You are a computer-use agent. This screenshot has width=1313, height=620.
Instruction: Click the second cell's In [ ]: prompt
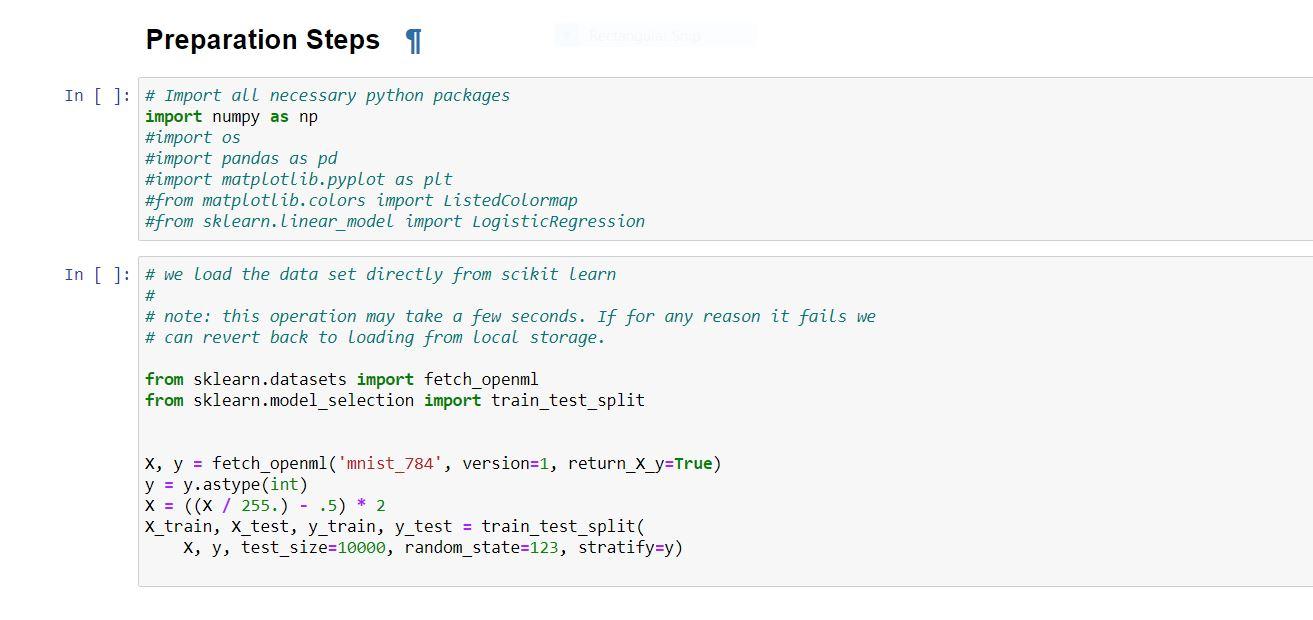click(x=95, y=274)
